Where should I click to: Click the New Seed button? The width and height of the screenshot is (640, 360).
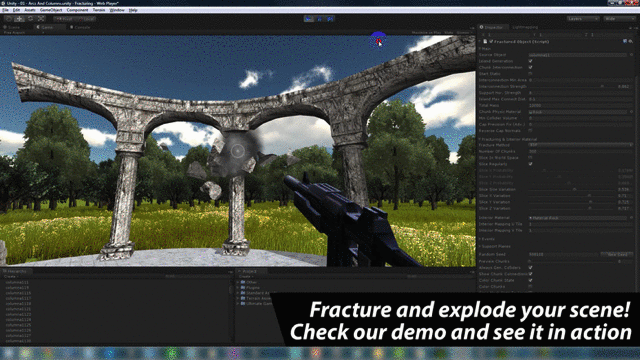click(x=617, y=254)
